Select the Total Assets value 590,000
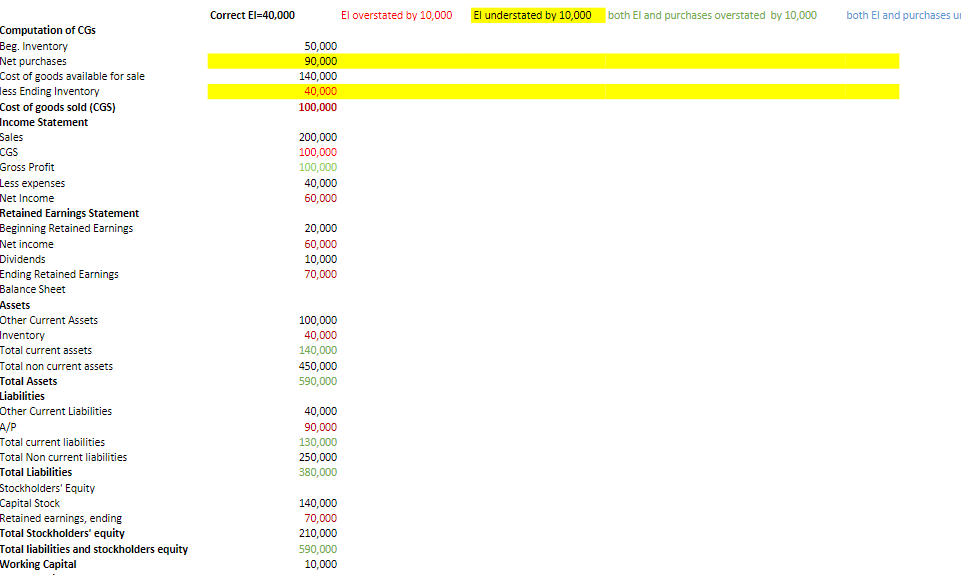Viewport: 964px width, 575px height. [x=318, y=381]
